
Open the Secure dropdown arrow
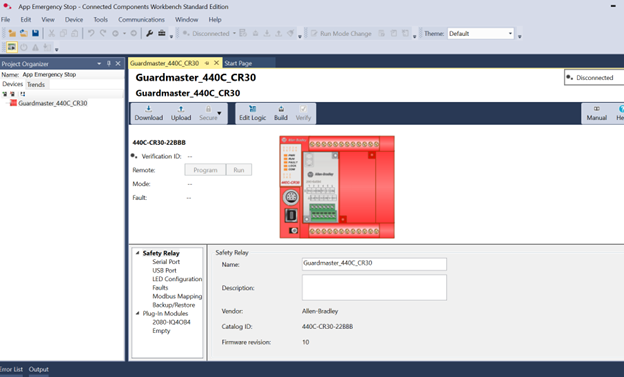pyautogui.click(x=219, y=113)
